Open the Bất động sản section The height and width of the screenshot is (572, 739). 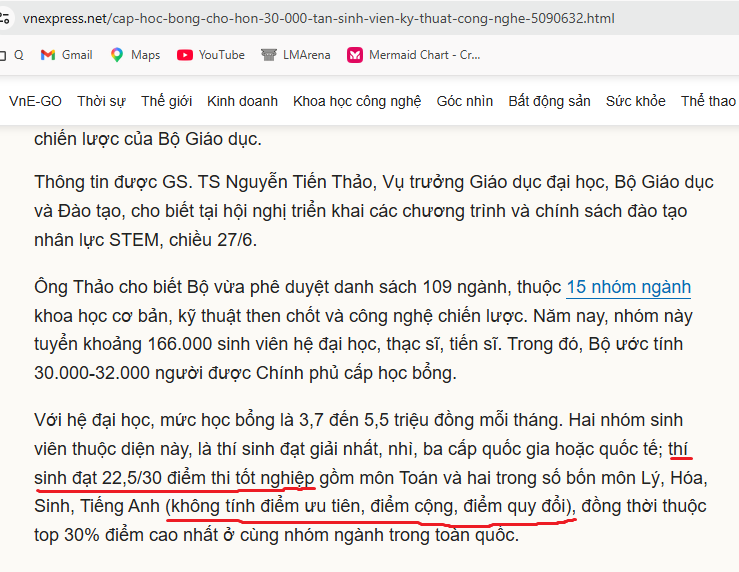click(x=549, y=101)
